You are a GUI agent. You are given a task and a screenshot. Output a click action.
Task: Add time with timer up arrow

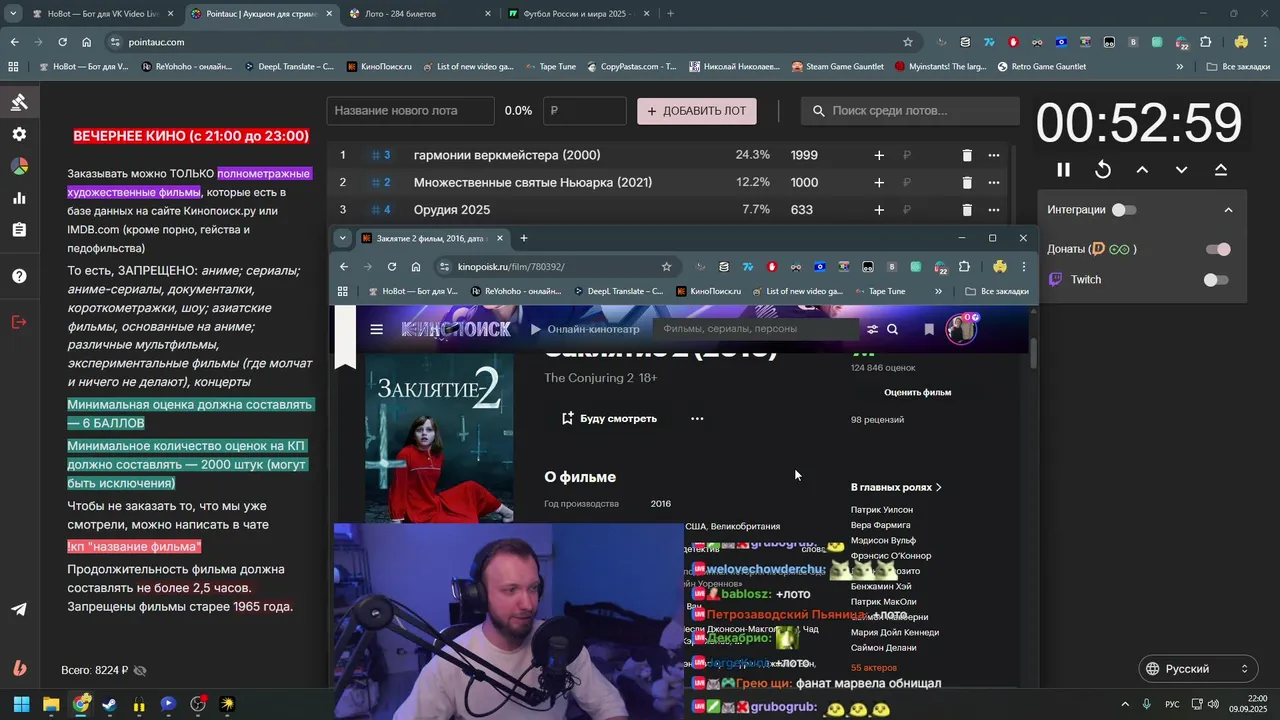point(1142,170)
